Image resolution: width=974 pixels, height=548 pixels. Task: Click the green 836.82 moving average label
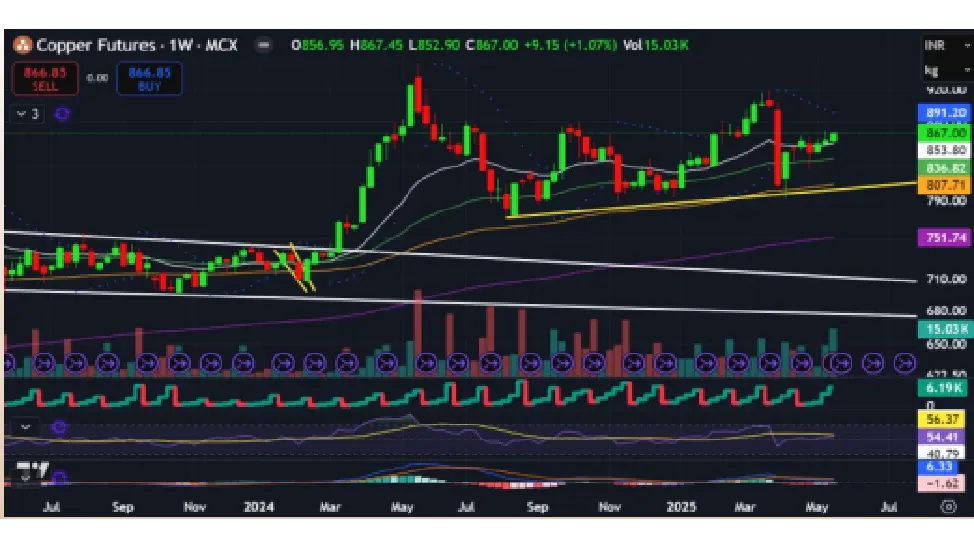click(944, 168)
